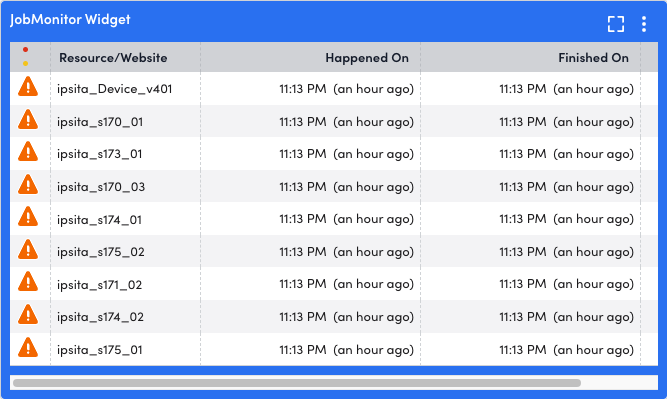Click Finished On time for ipsita_s173_01
This screenshot has width=667, height=399.
566,154
